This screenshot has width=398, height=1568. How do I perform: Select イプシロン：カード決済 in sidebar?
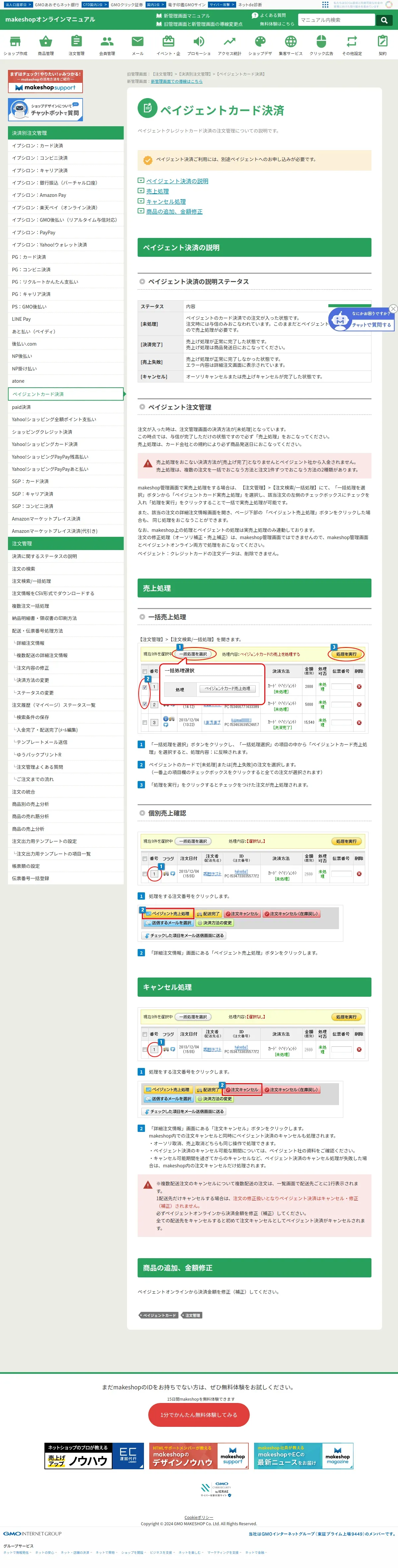[66, 145]
